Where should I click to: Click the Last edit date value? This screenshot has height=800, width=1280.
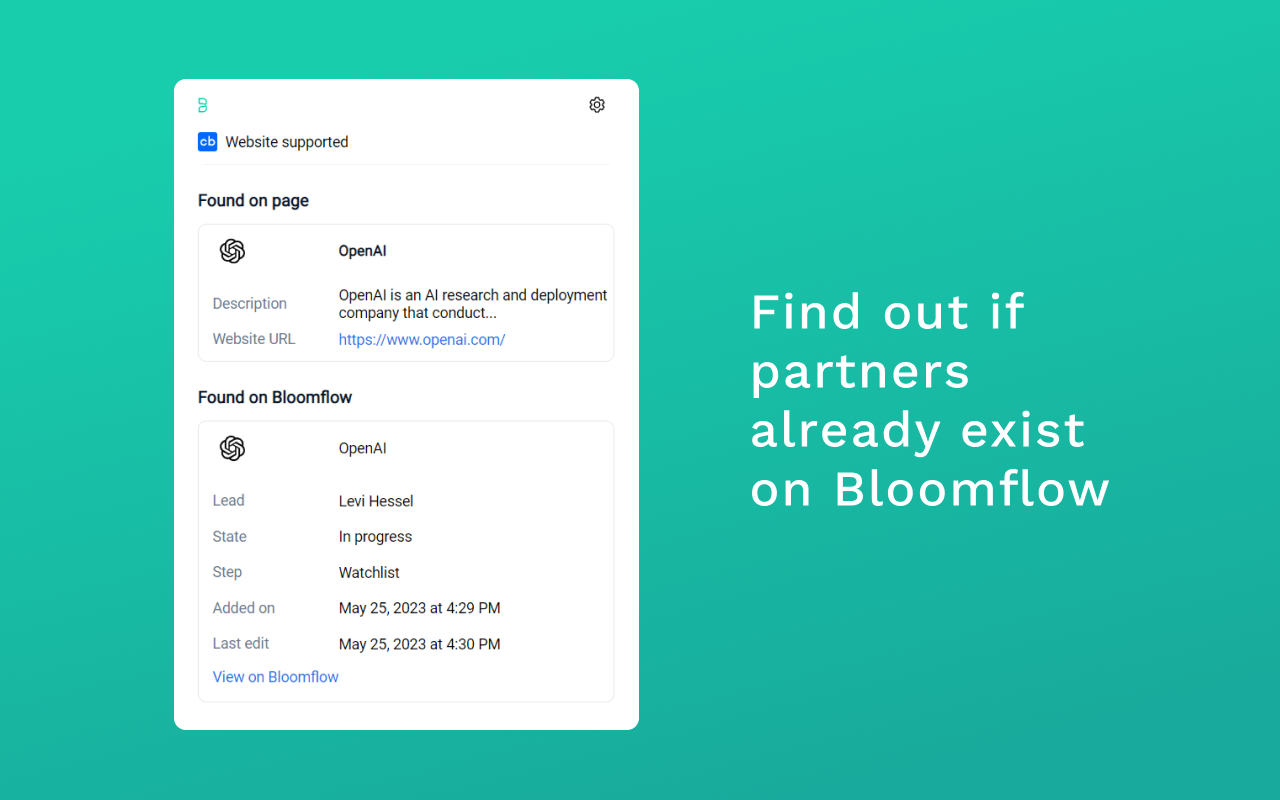coord(419,644)
